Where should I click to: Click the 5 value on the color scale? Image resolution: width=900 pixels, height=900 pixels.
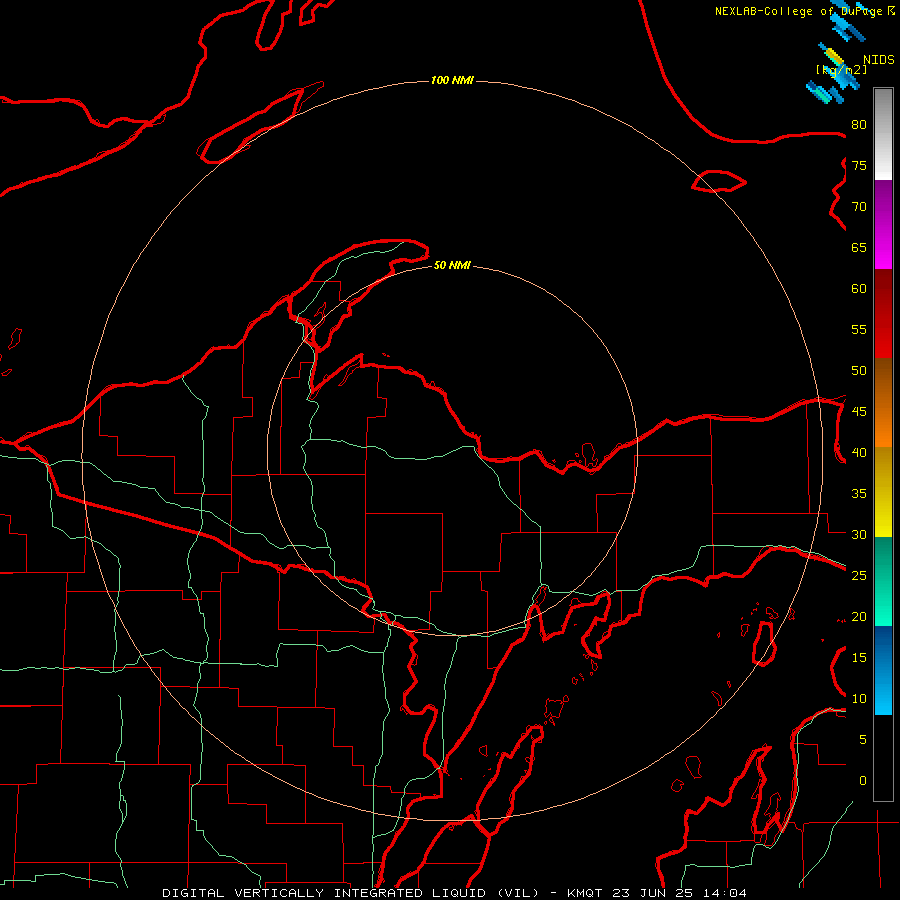tap(863, 740)
